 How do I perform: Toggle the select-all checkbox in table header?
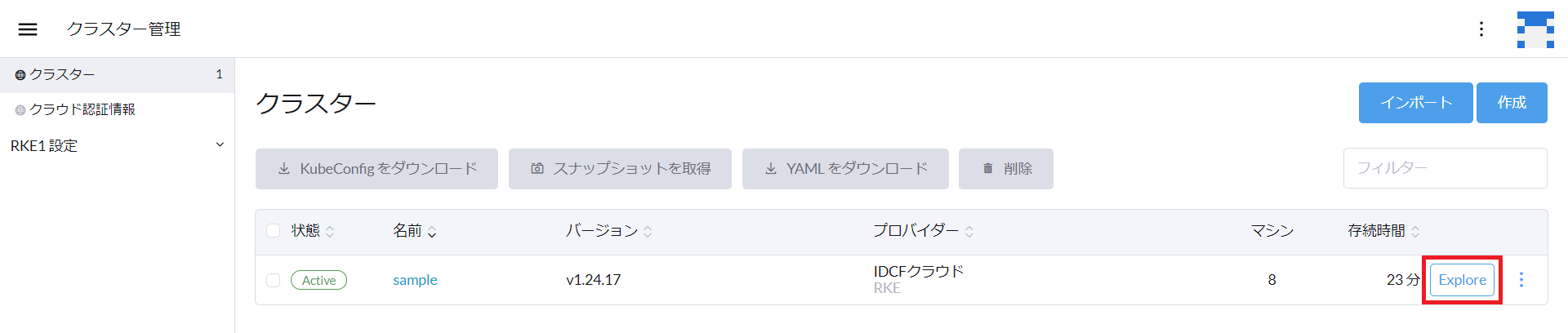(x=274, y=231)
